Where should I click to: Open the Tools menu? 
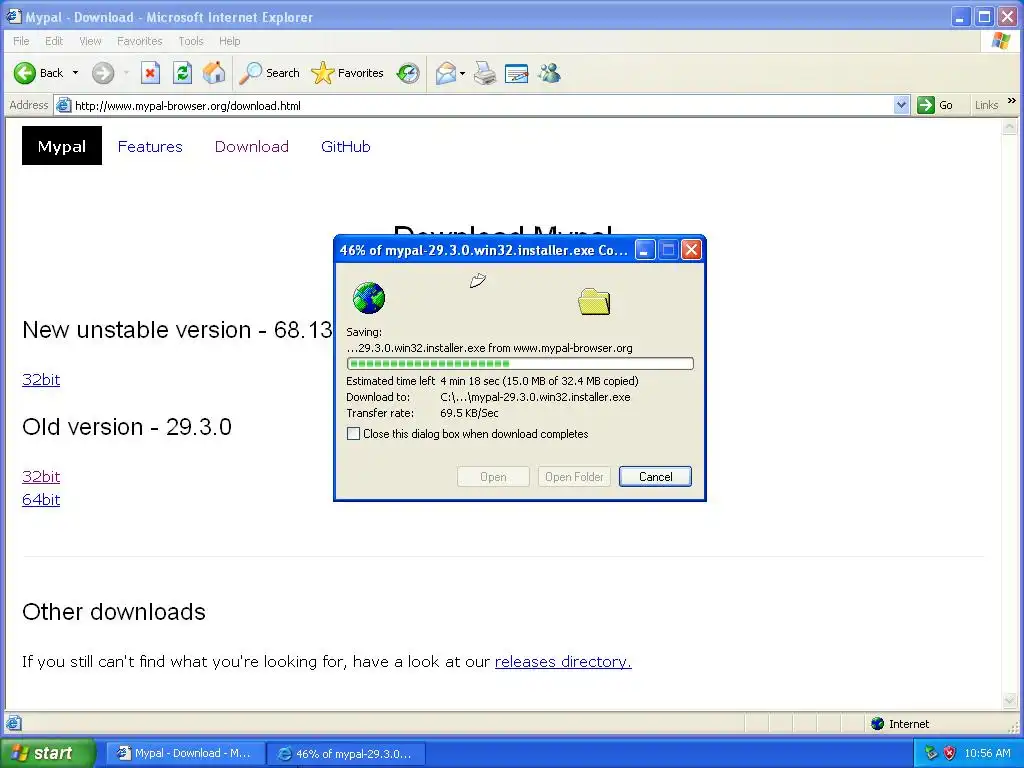click(x=191, y=40)
